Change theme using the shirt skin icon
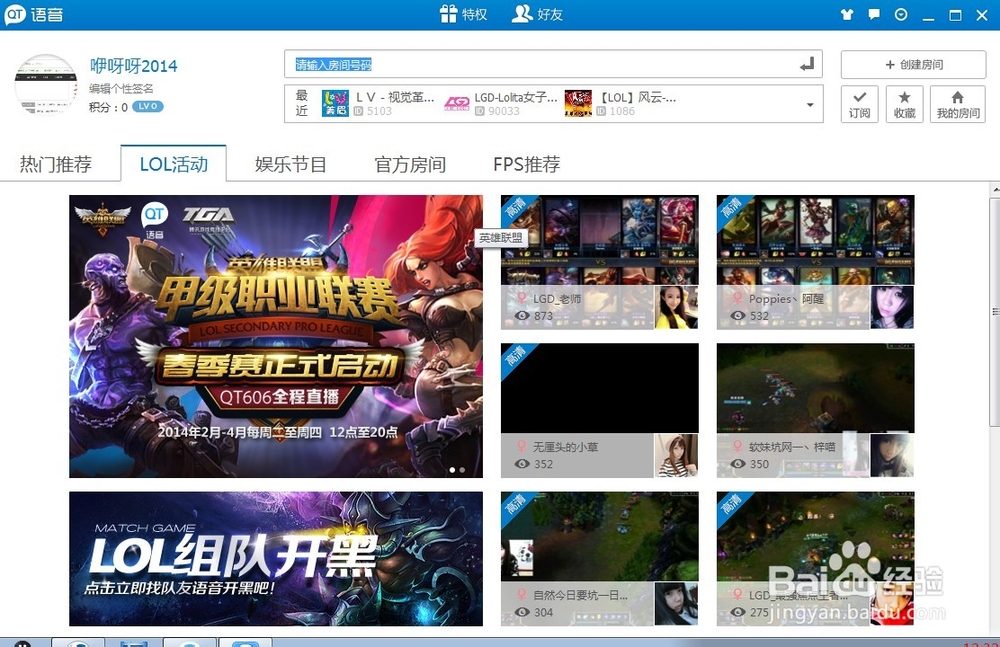This screenshot has height=647, width=1000. 846,14
